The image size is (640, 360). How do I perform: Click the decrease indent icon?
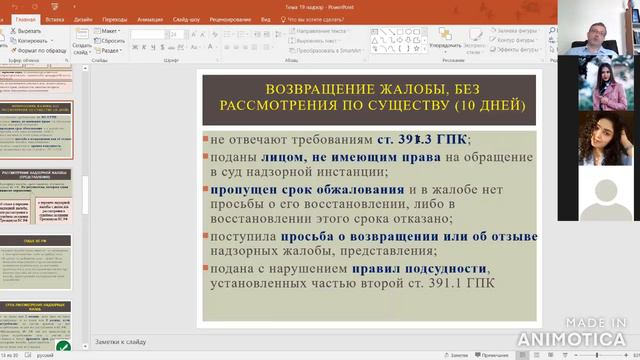tap(257, 35)
